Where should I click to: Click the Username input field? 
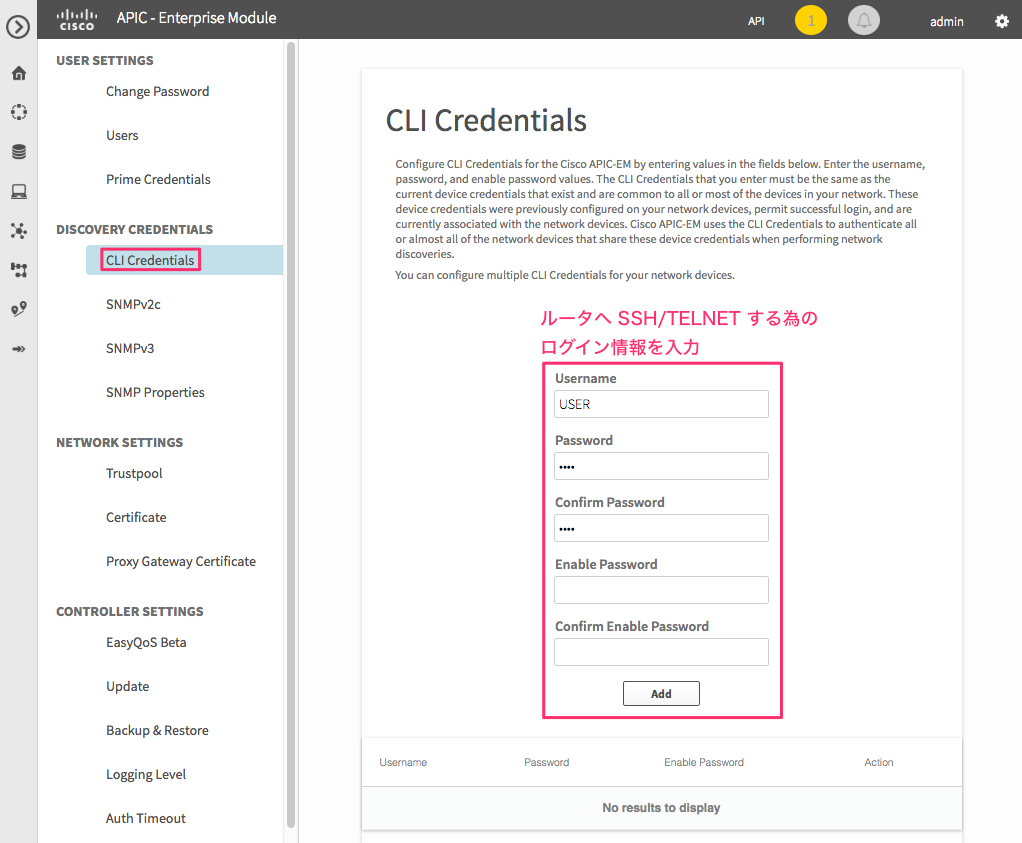click(661, 404)
